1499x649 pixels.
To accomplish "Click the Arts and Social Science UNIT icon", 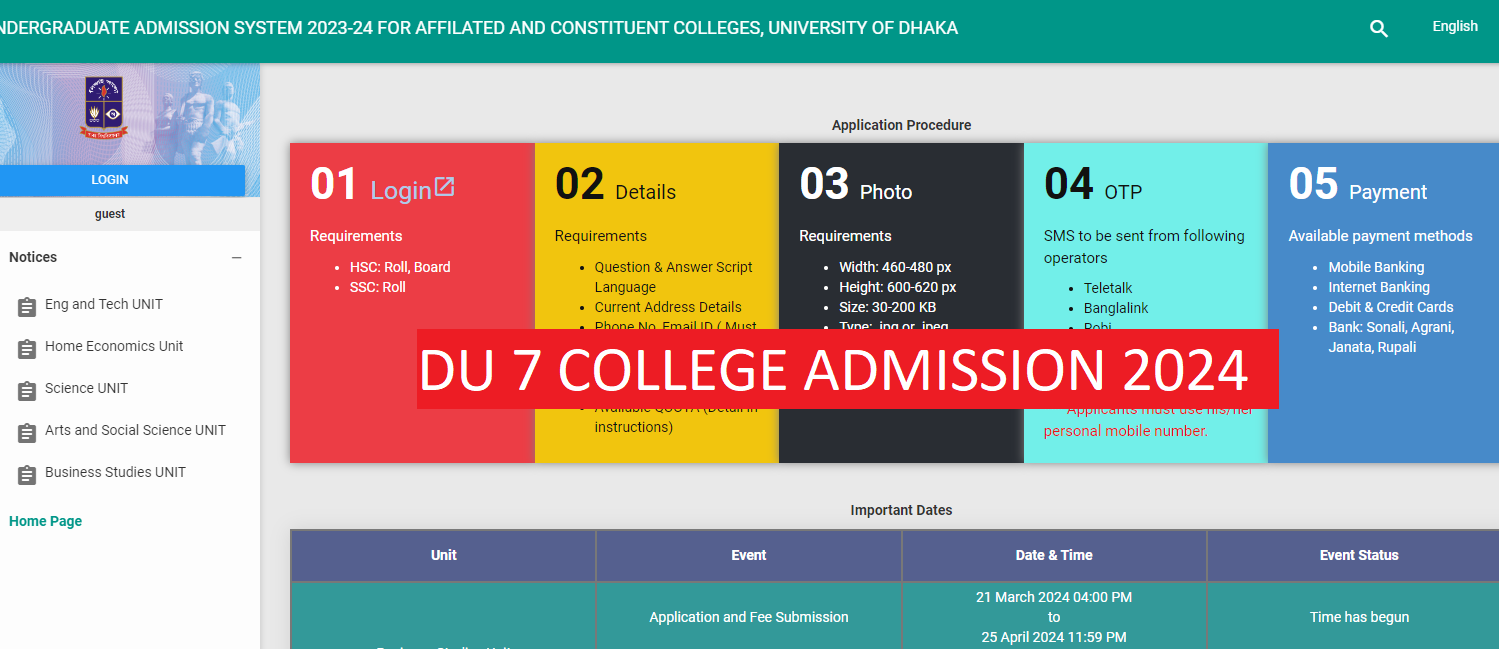I will pos(26,432).
